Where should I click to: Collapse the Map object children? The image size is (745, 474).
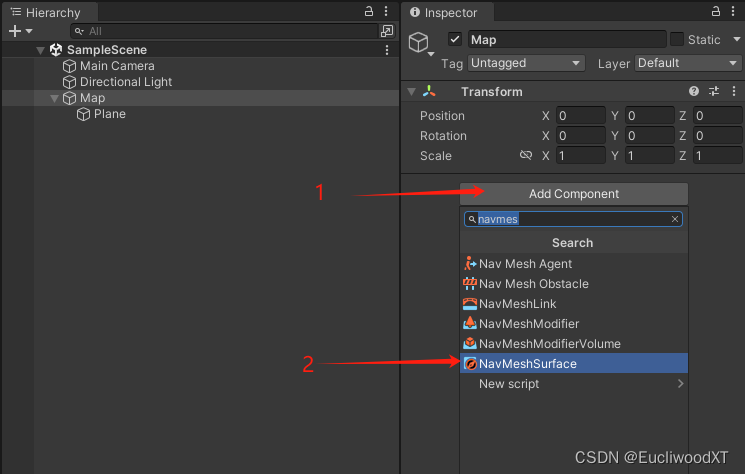tap(54, 98)
